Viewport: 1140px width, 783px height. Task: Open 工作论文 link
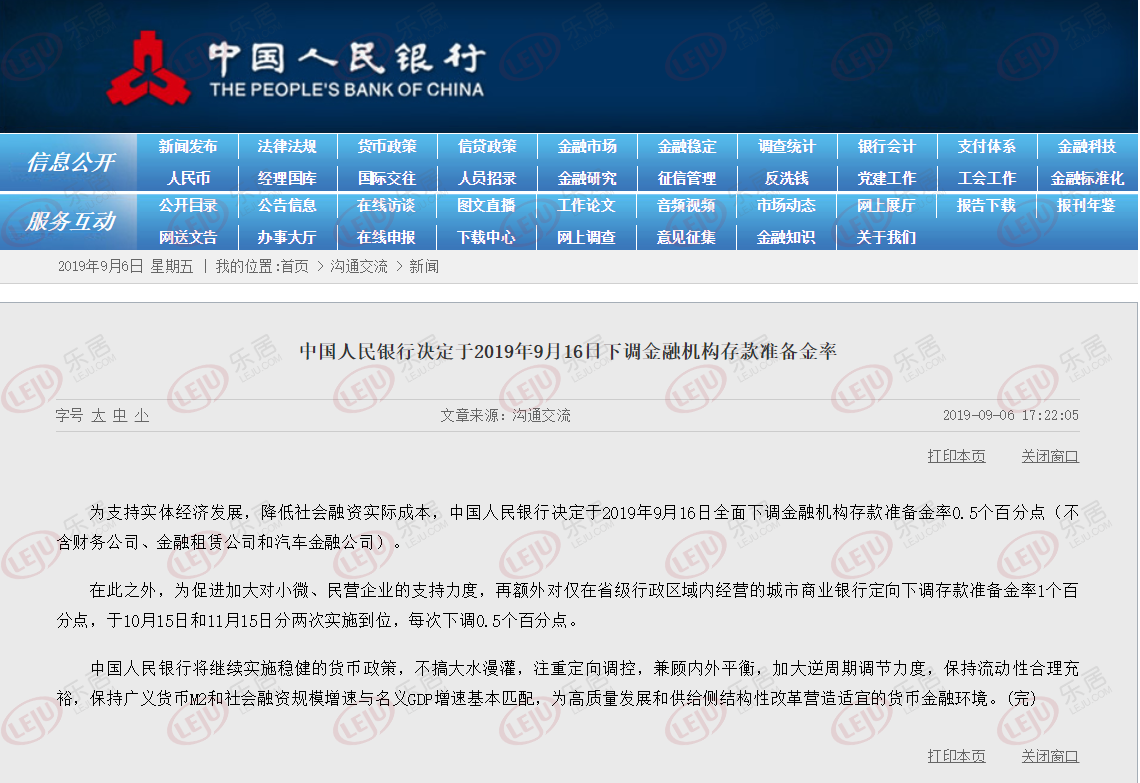586,206
